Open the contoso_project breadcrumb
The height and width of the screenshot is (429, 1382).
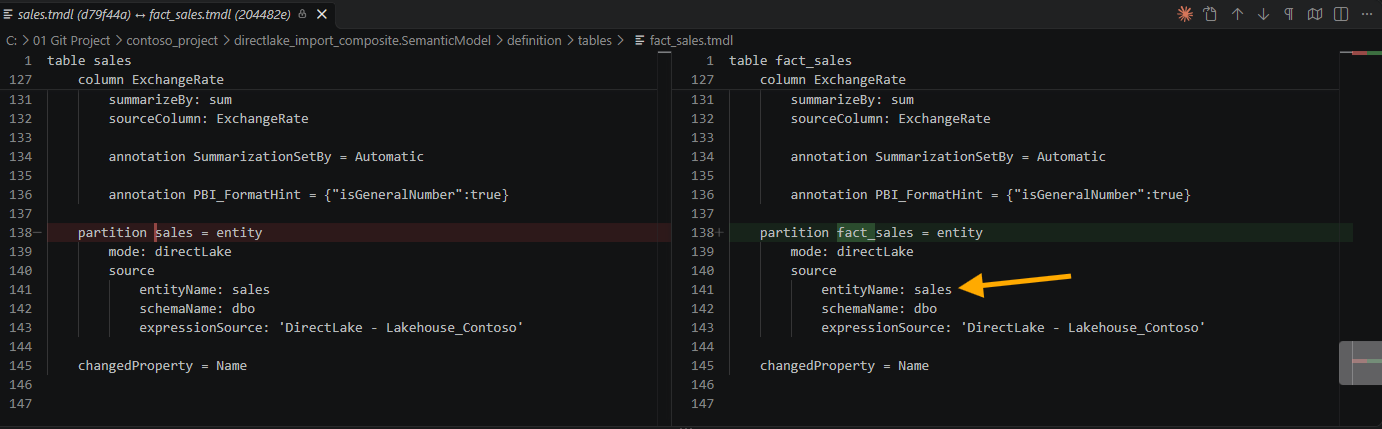tap(171, 41)
